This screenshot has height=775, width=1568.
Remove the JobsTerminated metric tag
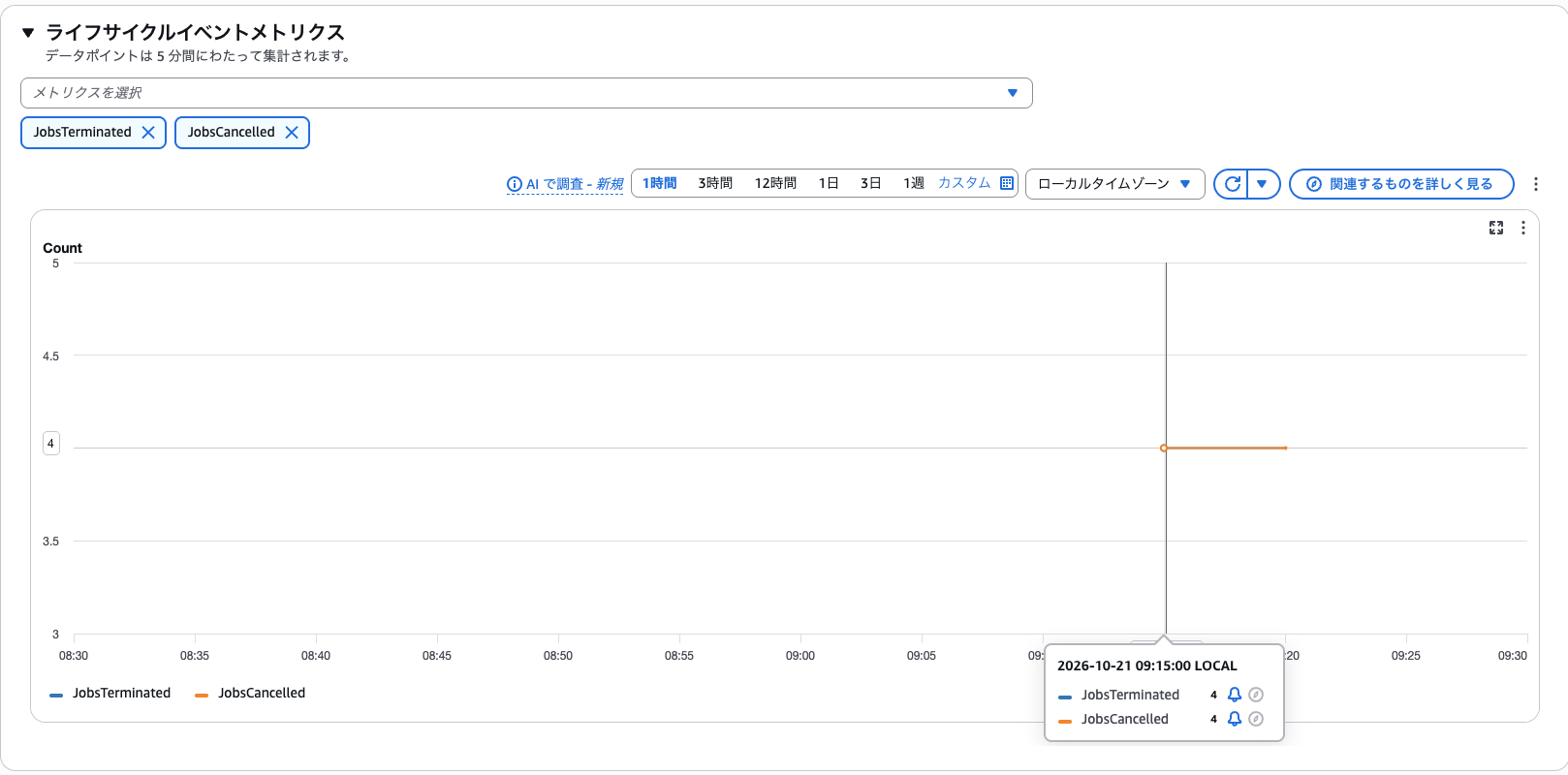148,133
